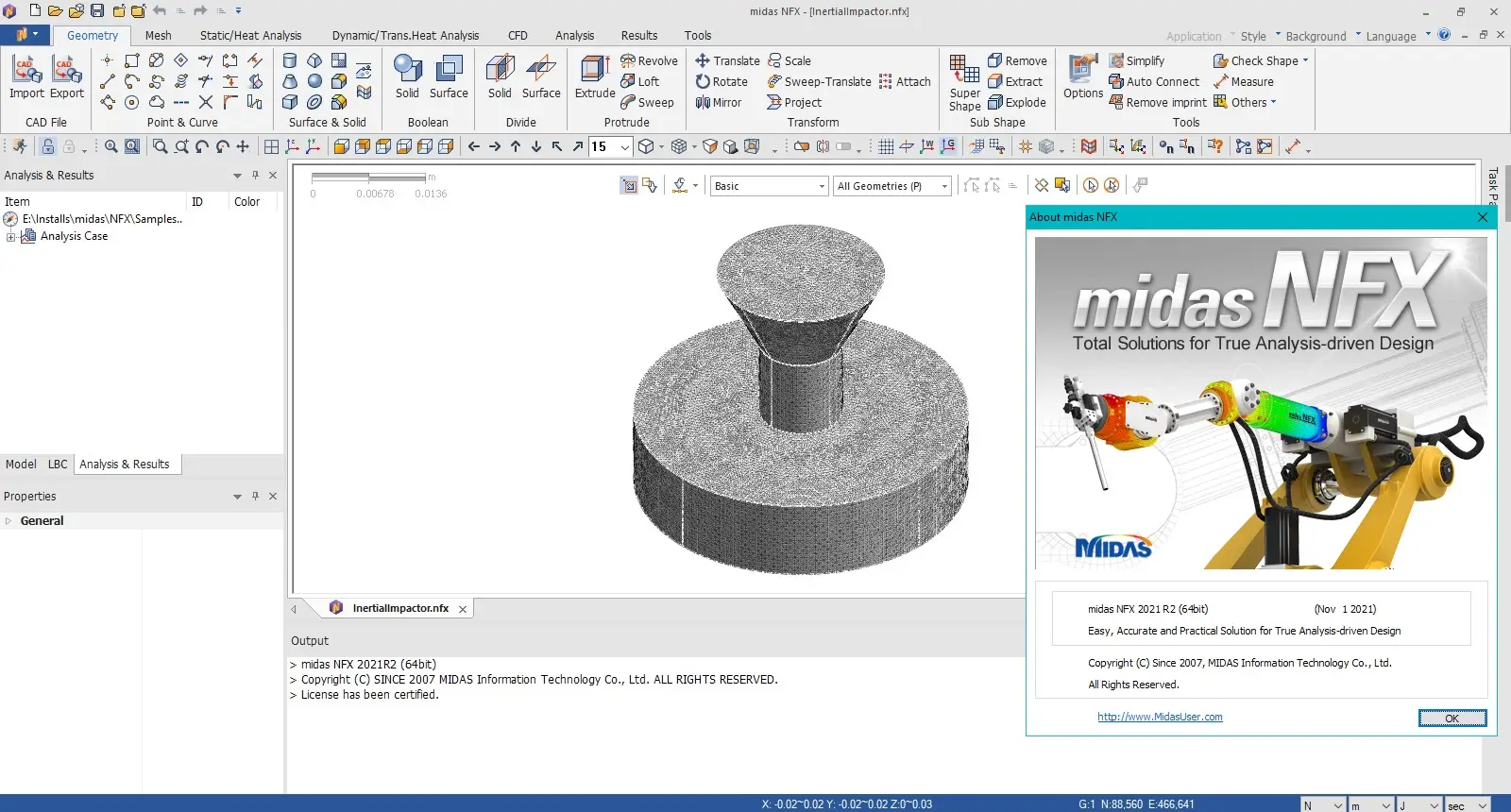This screenshot has height=812, width=1511.
Task: Click the Attach tool
Action: [905, 81]
